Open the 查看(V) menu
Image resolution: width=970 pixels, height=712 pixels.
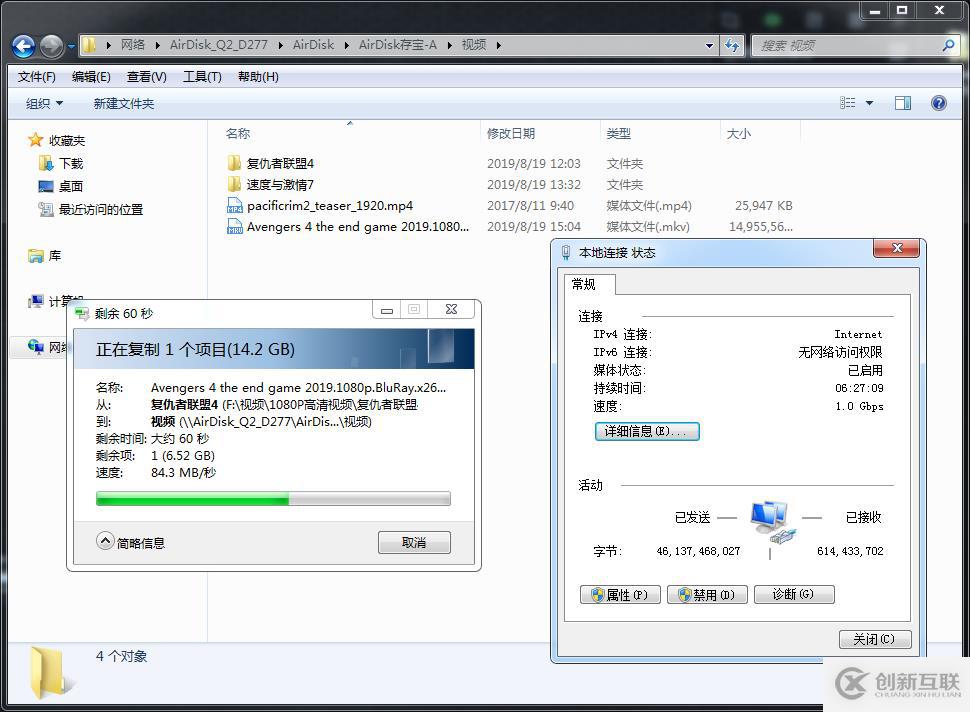tap(147, 77)
